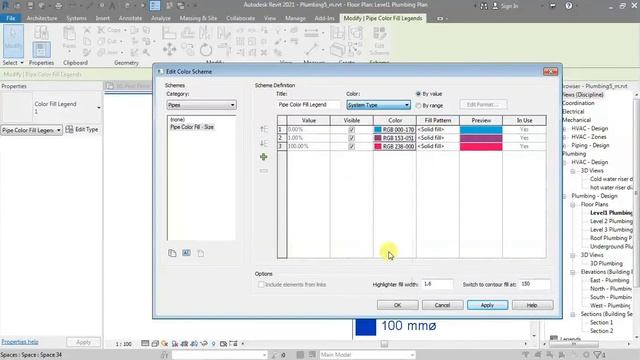The height and width of the screenshot is (360, 640).
Task: Toggle Visible checkbox for row 1
Action: [351, 130]
